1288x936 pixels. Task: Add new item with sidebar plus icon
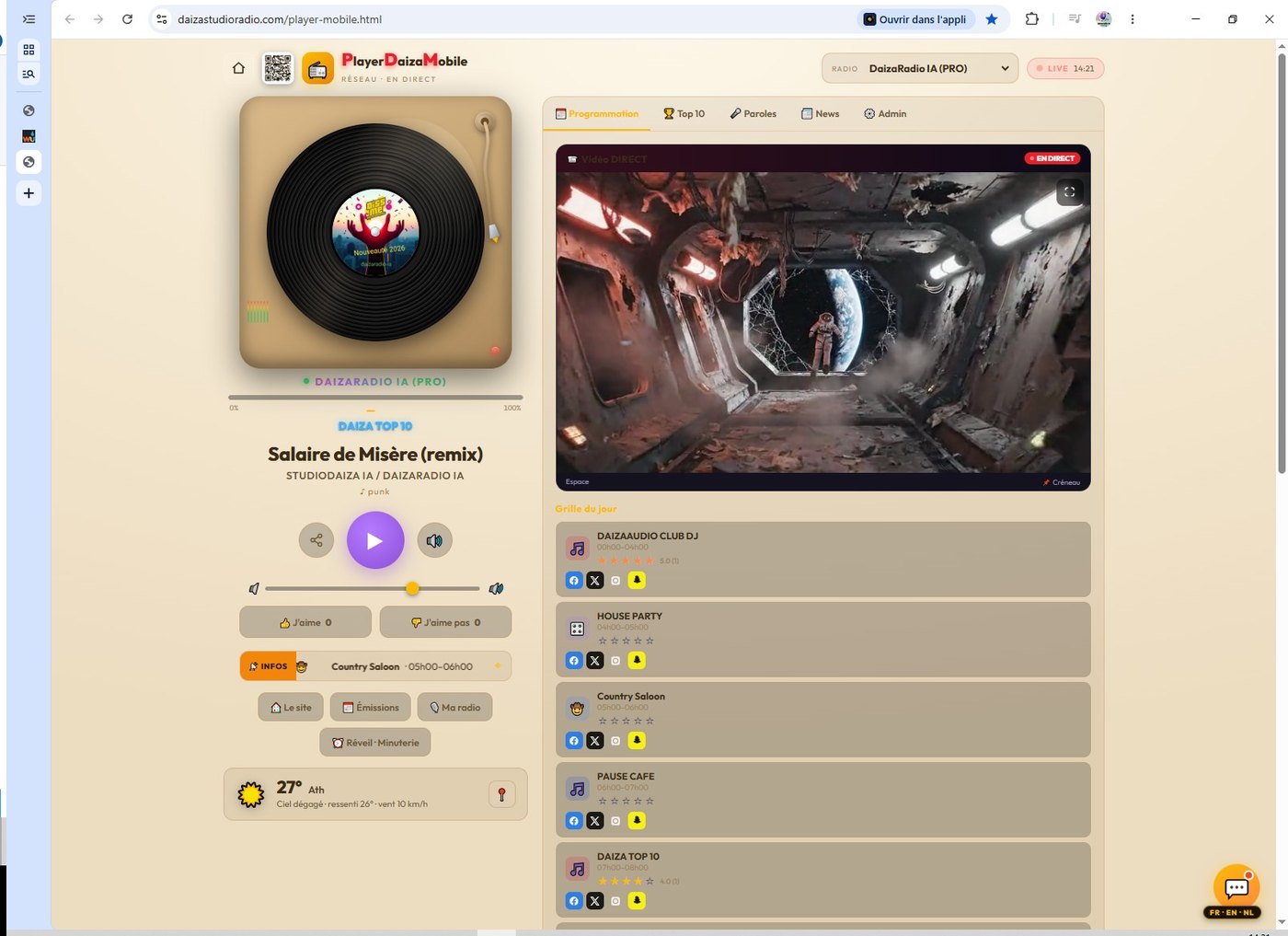click(29, 193)
